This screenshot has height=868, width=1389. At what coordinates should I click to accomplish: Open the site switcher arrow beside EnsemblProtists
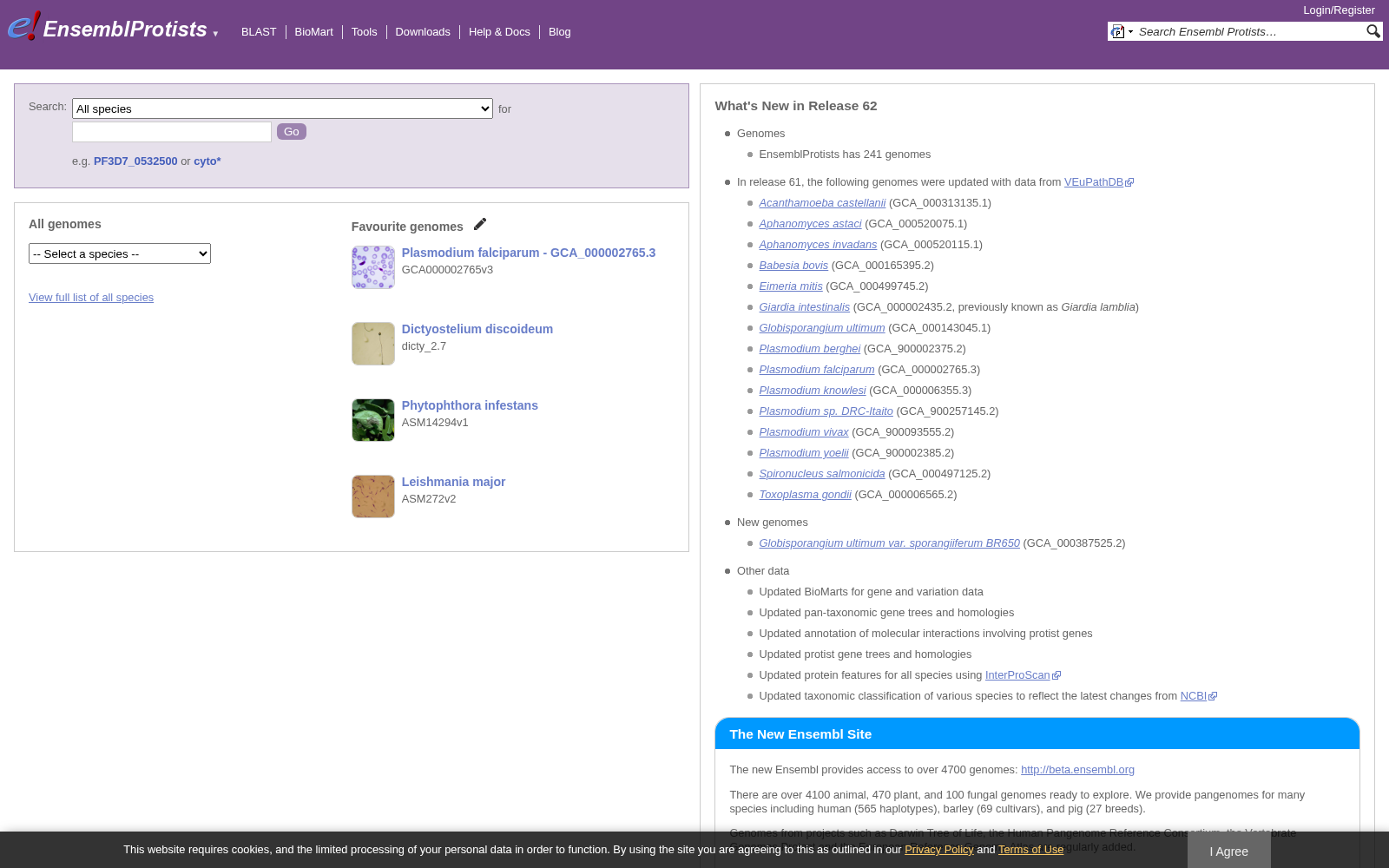click(215, 34)
